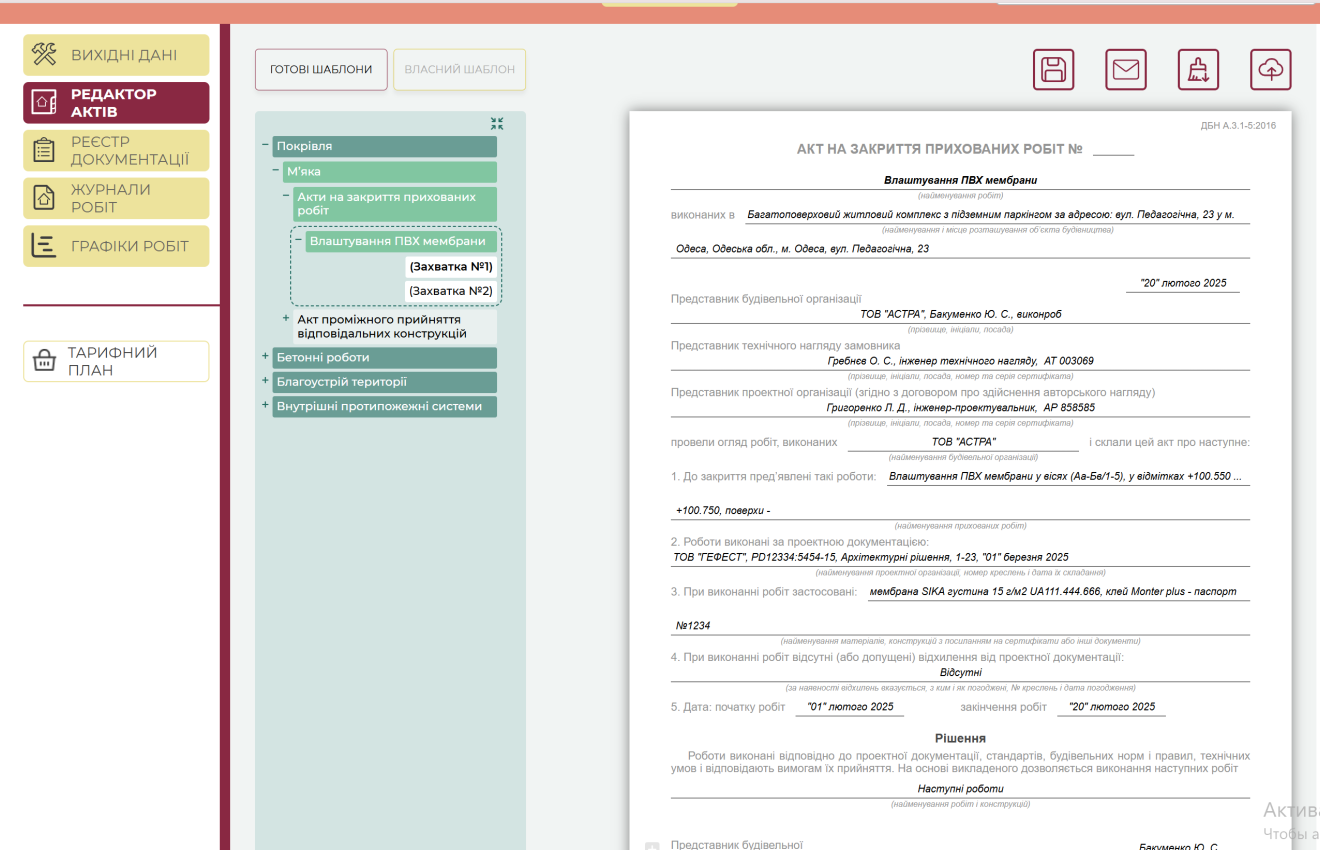Open ГРАФІКИ РОБІТ section

pyautogui.click(x=116, y=246)
